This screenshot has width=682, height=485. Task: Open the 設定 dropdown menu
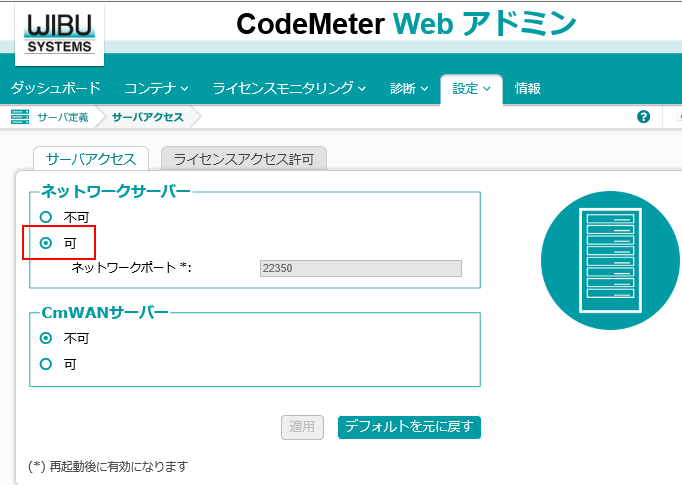tap(471, 88)
